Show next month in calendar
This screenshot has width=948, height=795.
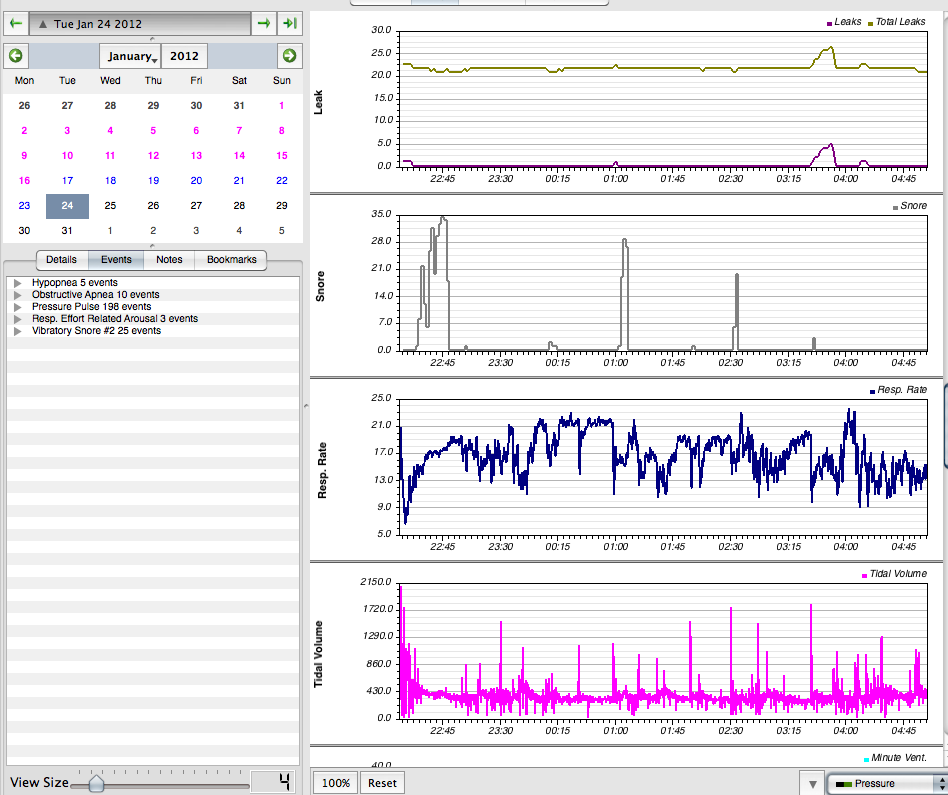(x=289, y=56)
